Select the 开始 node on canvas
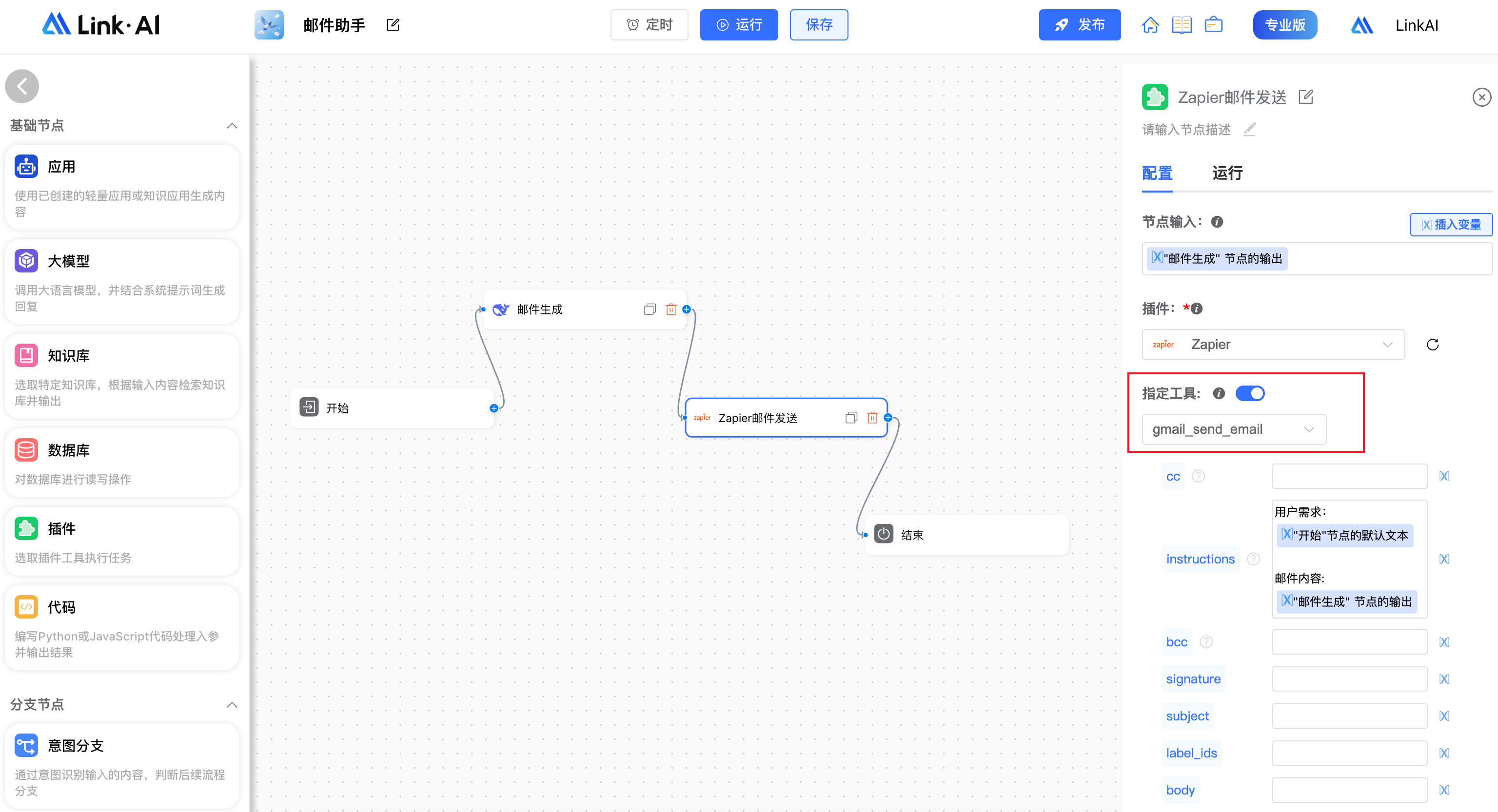The image size is (1498, 812). [393, 408]
